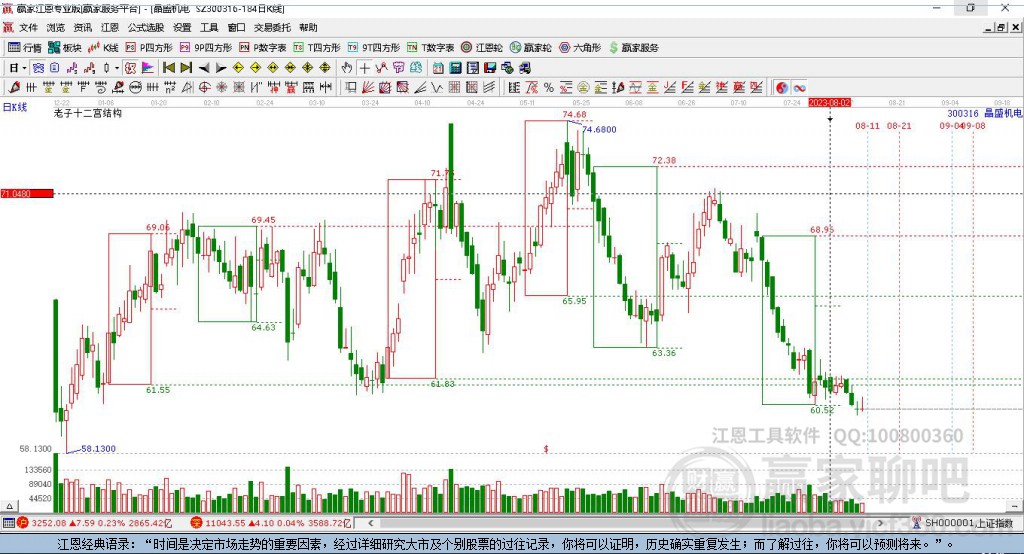Open the 9P四方形 tool
The width and height of the screenshot is (1024, 554).
206,48
